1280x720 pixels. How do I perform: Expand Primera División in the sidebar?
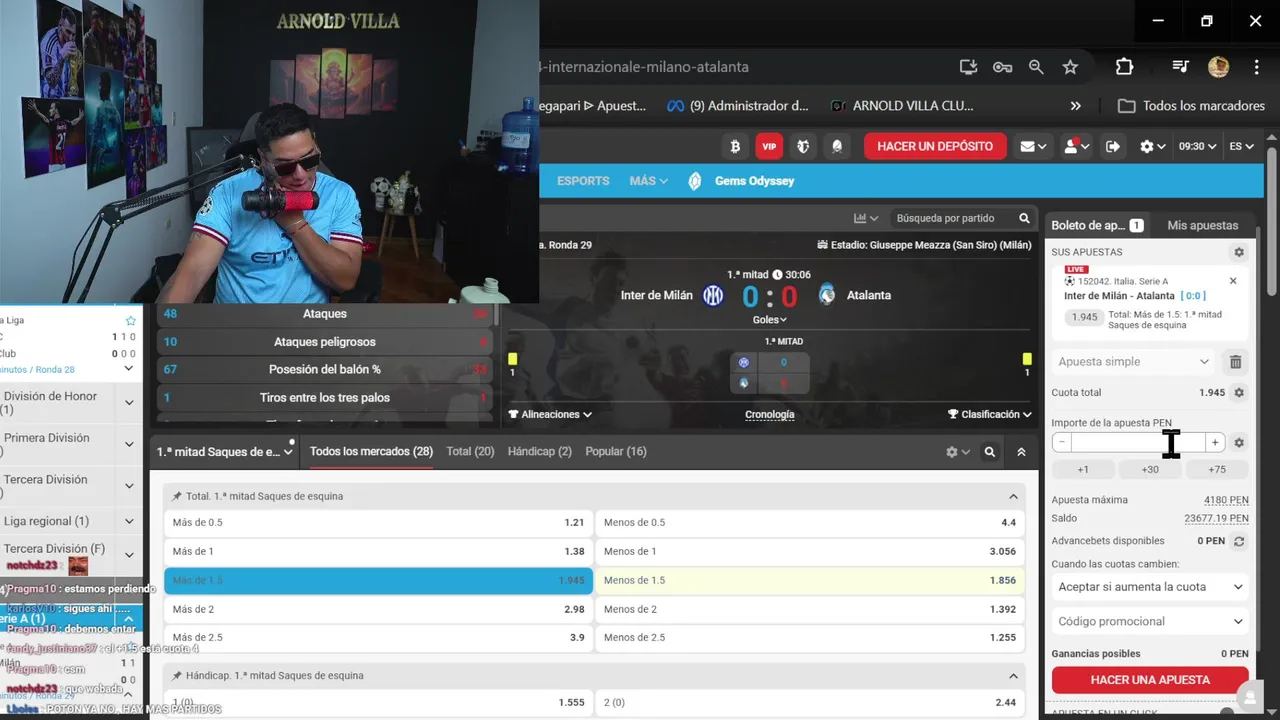click(129, 444)
